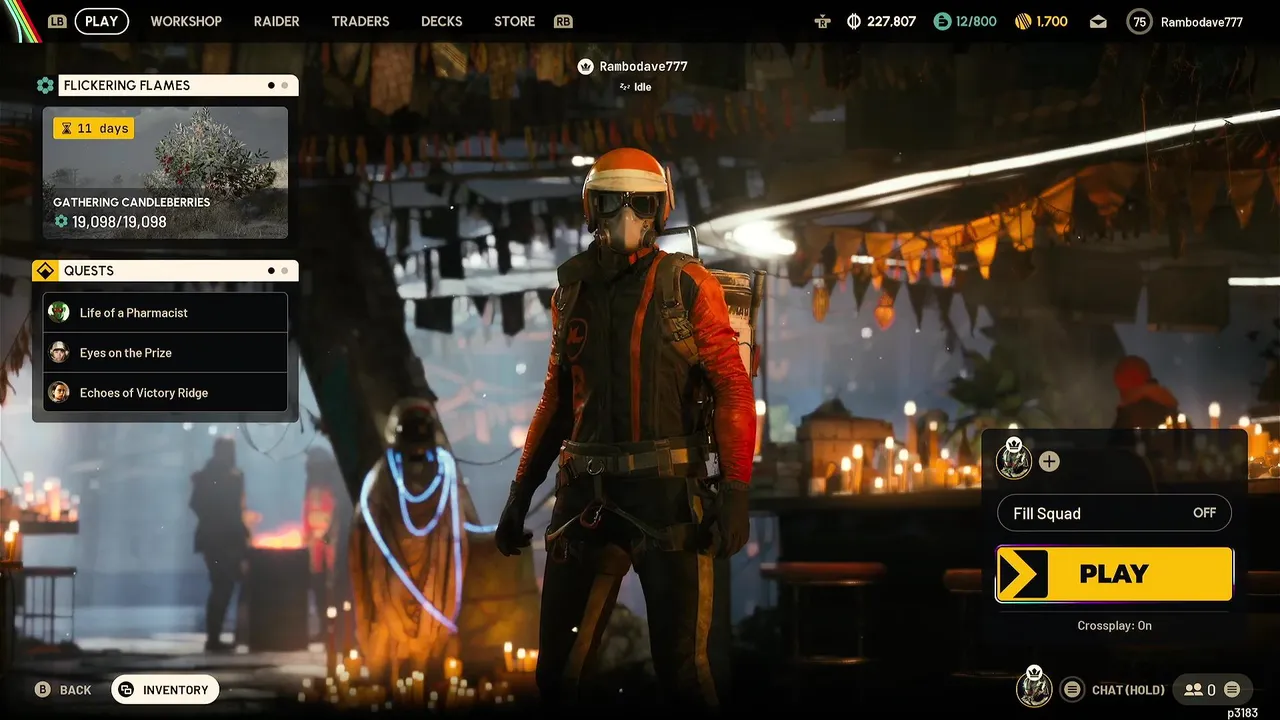The height and width of the screenshot is (720, 1280).
Task: Click the Idle status text
Action: [x=643, y=87]
